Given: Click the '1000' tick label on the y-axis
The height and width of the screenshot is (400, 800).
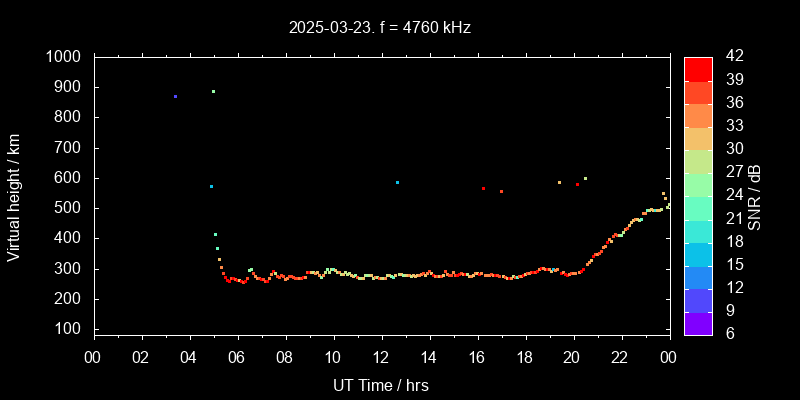Looking at the screenshot, I should click(x=64, y=57).
